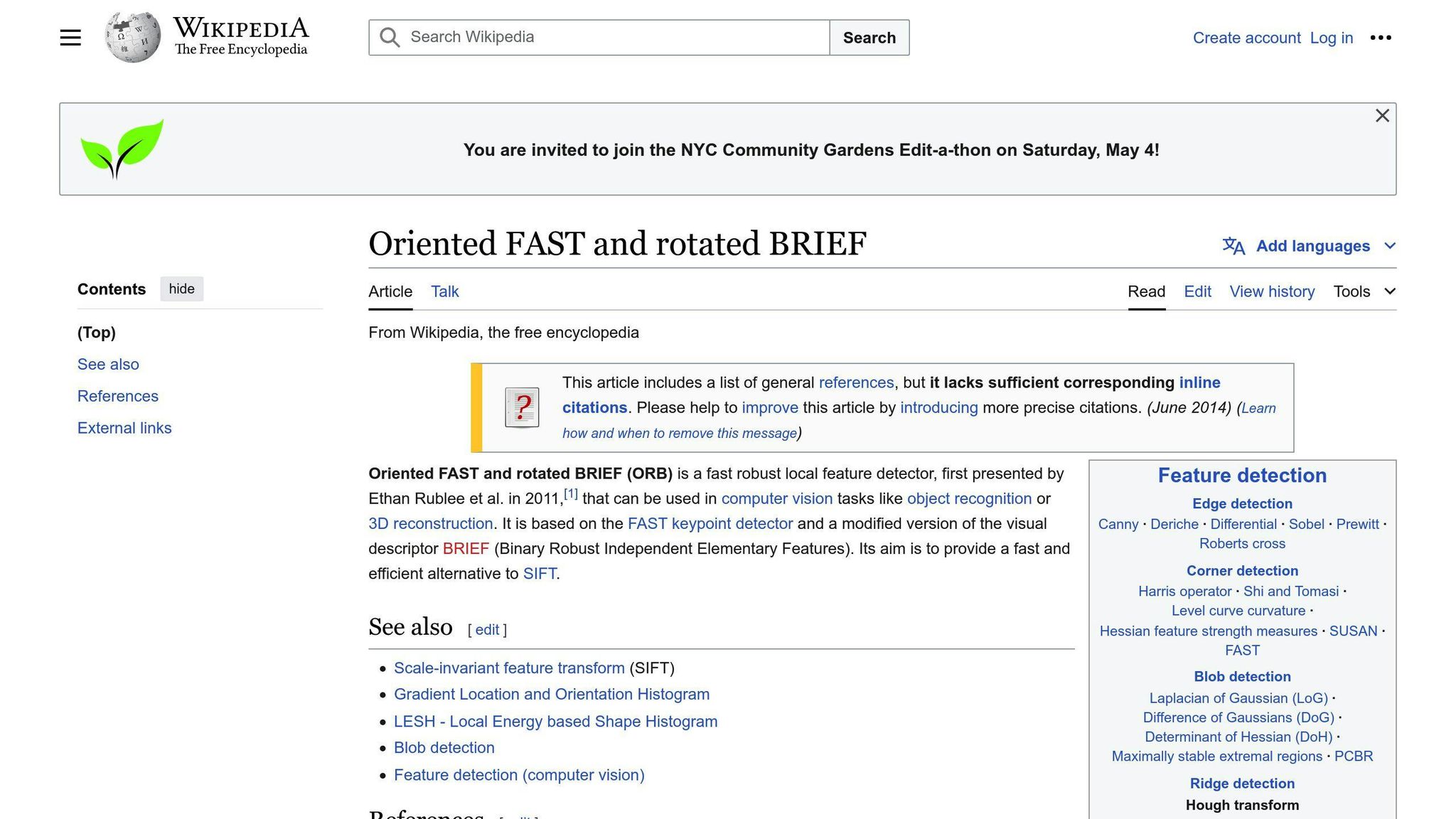Open the View history tab
Screen dimensions: 1456x819
point(1272,291)
